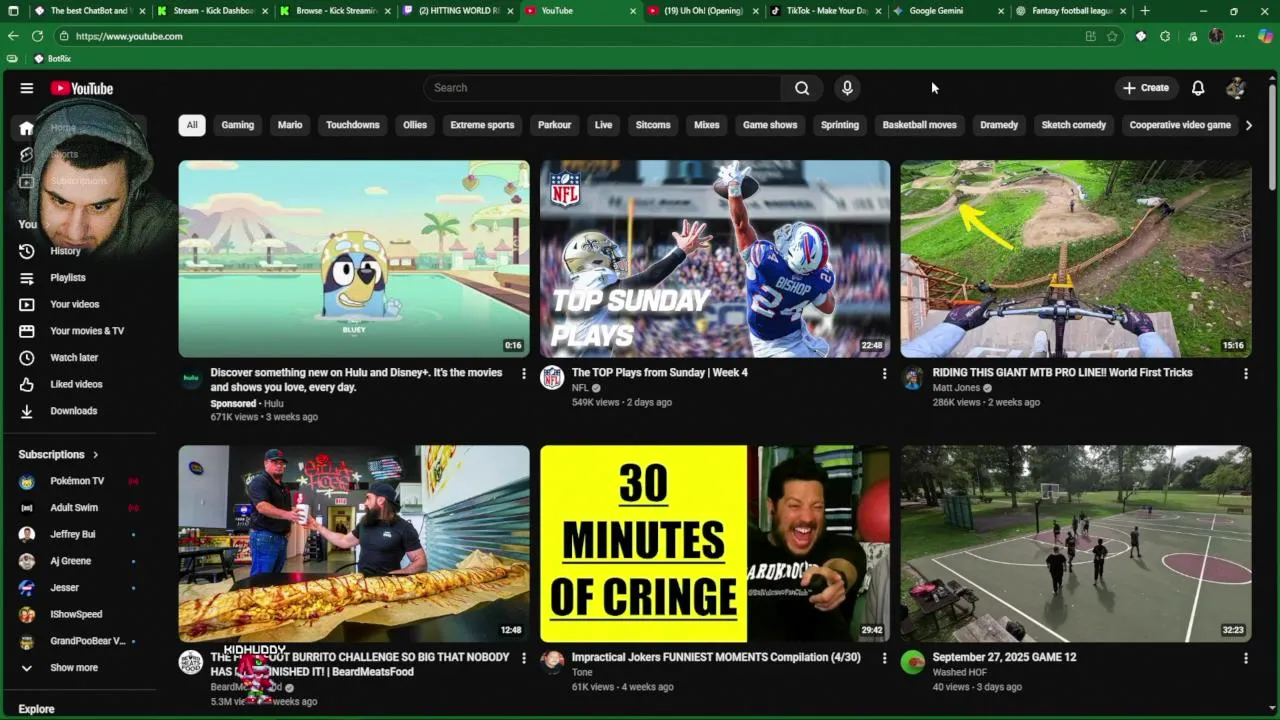The height and width of the screenshot is (720, 1280).
Task: Open more options for Impractical Jokers video
Action: pyautogui.click(x=884, y=659)
